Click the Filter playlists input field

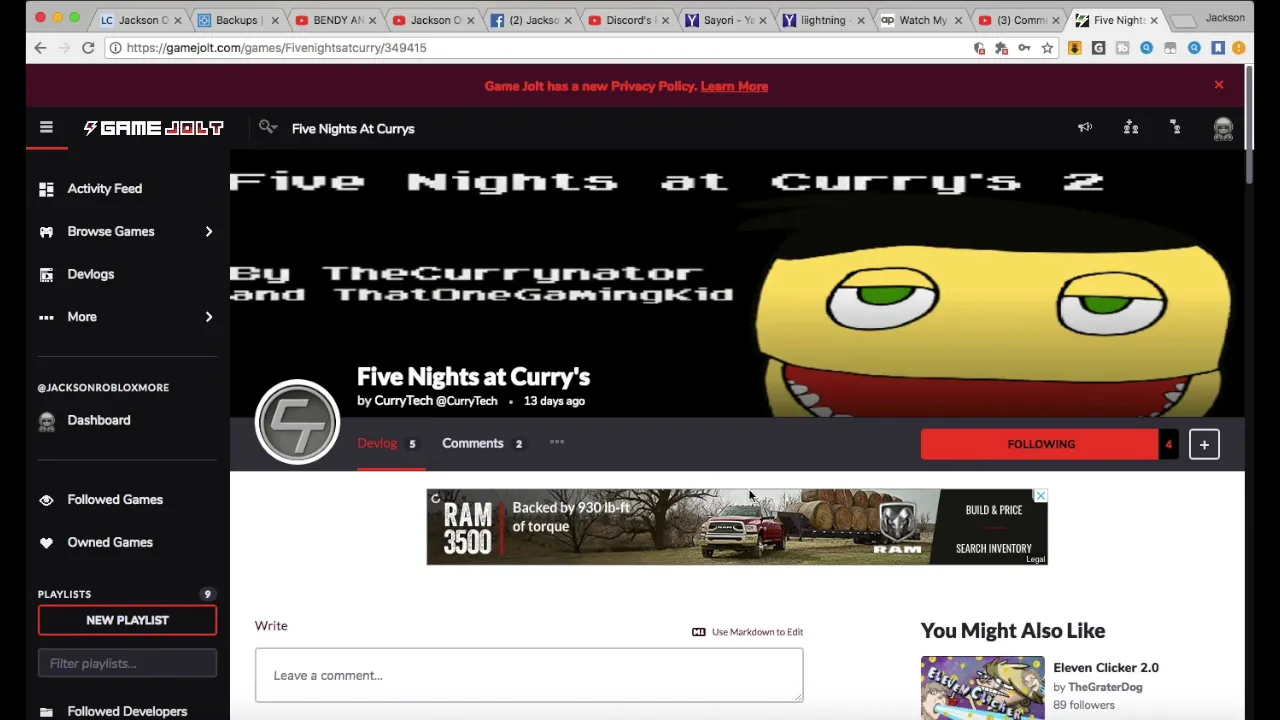(127, 663)
